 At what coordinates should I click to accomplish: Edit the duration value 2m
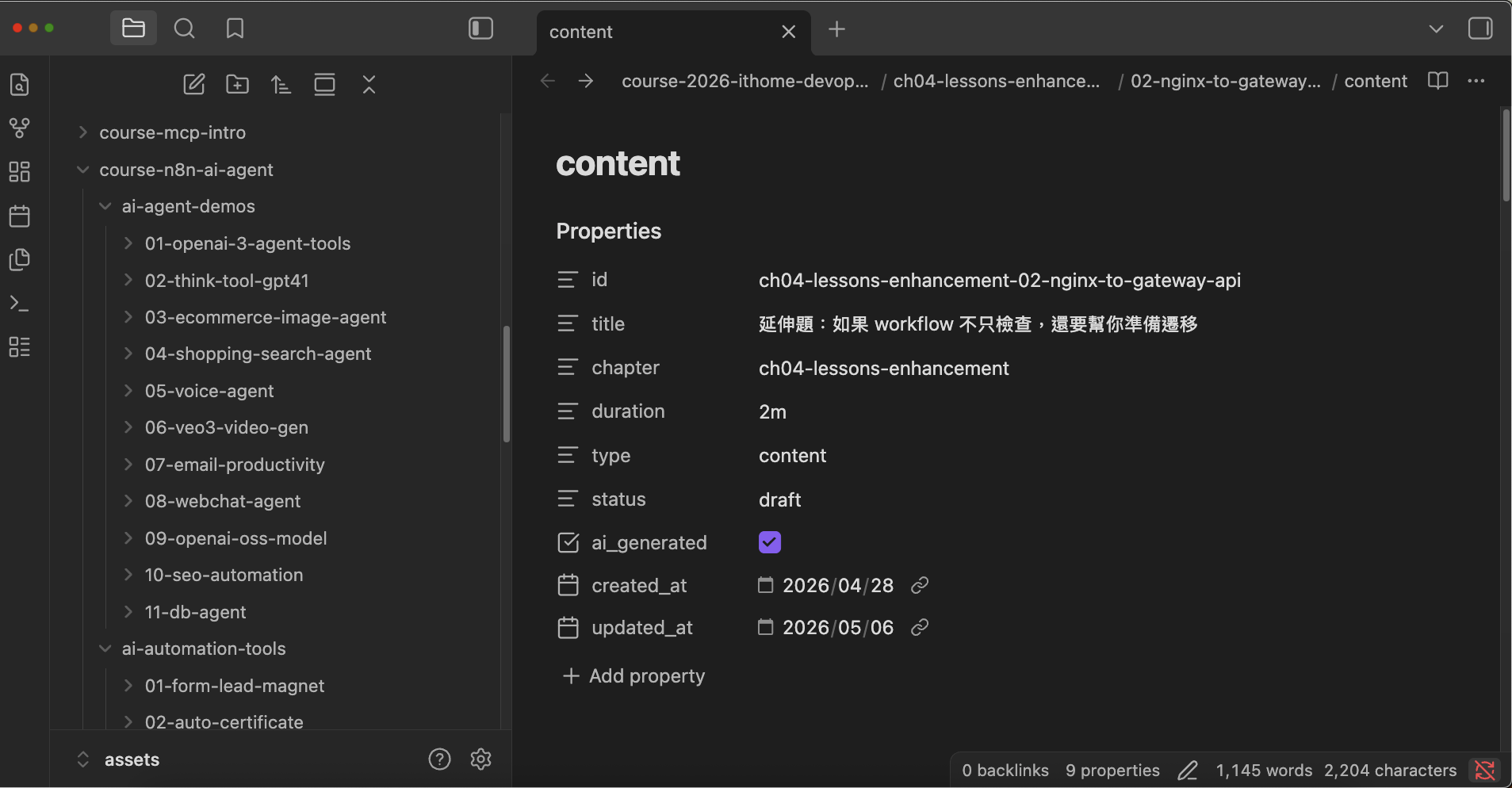point(773,411)
